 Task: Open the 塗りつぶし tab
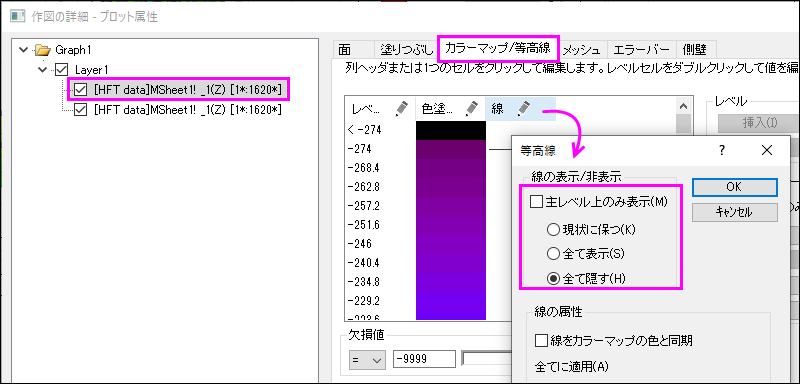click(406, 49)
